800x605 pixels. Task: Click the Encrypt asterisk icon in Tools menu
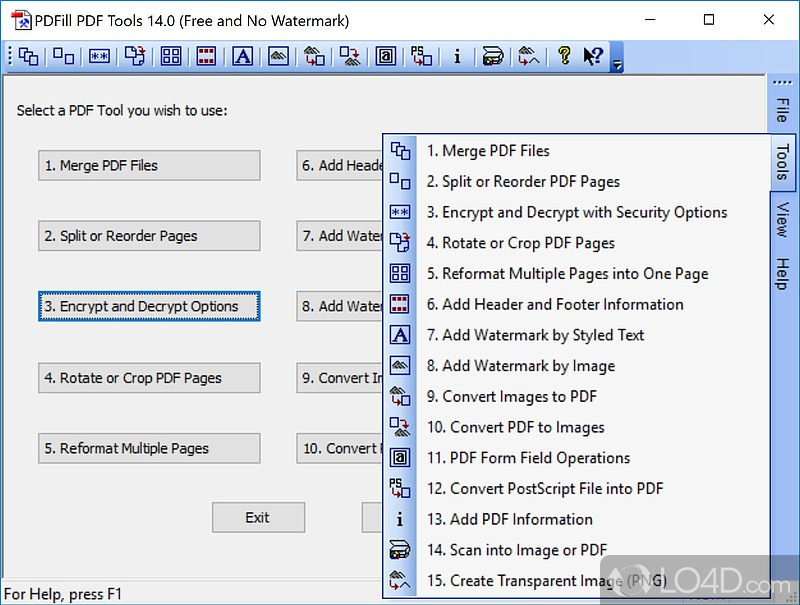[400, 212]
